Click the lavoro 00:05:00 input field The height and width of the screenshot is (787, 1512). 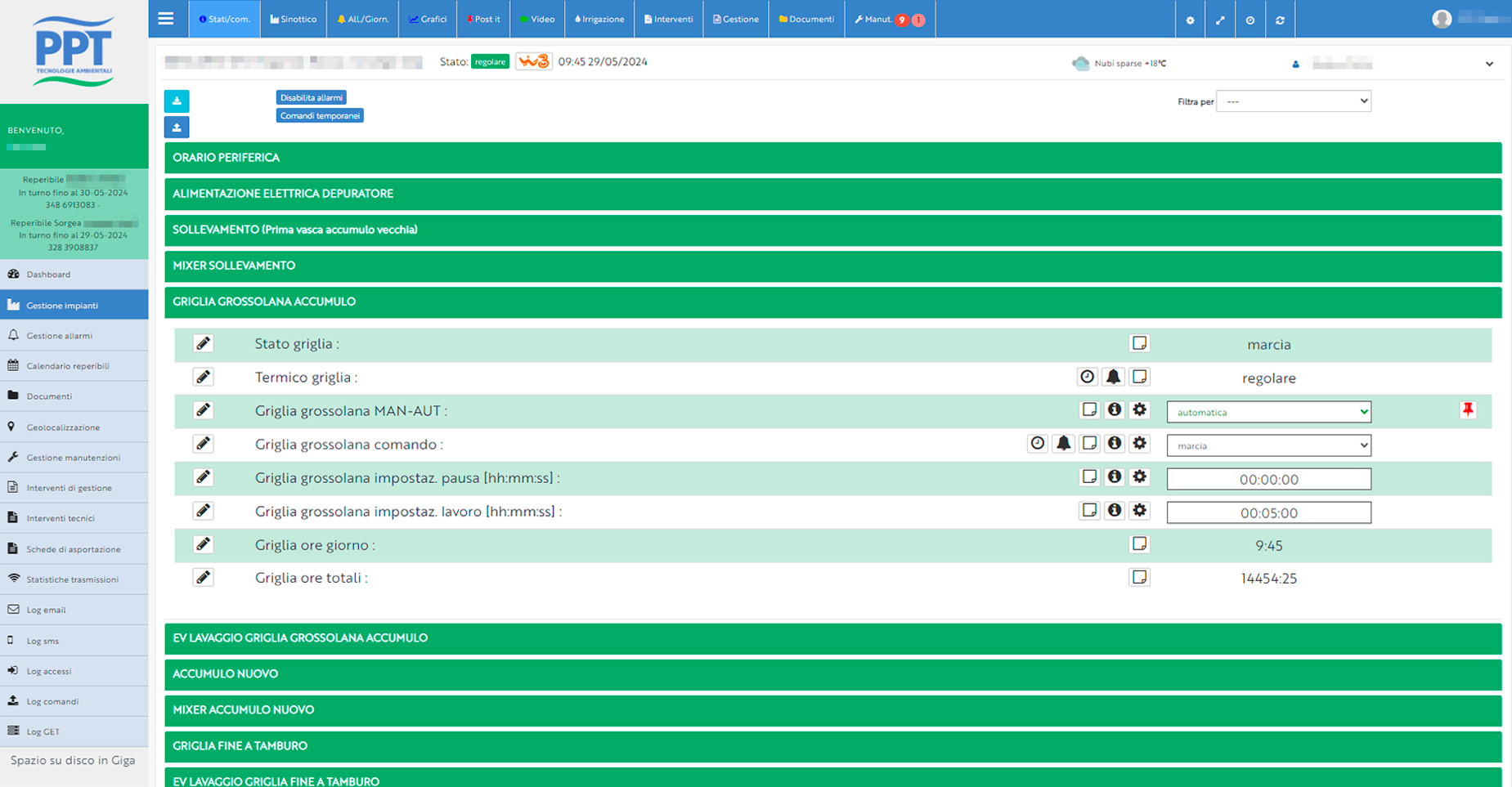click(1269, 512)
